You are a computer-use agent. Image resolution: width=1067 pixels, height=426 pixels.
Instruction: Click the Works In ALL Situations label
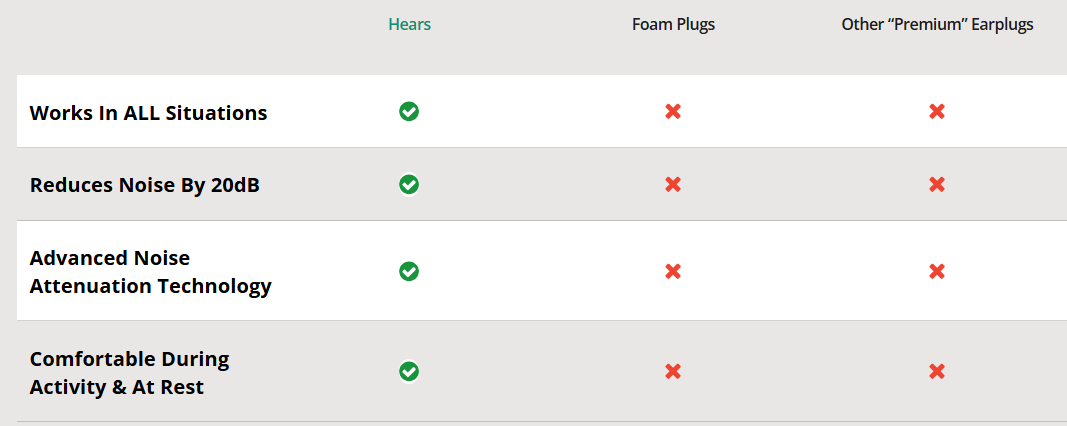click(x=148, y=113)
